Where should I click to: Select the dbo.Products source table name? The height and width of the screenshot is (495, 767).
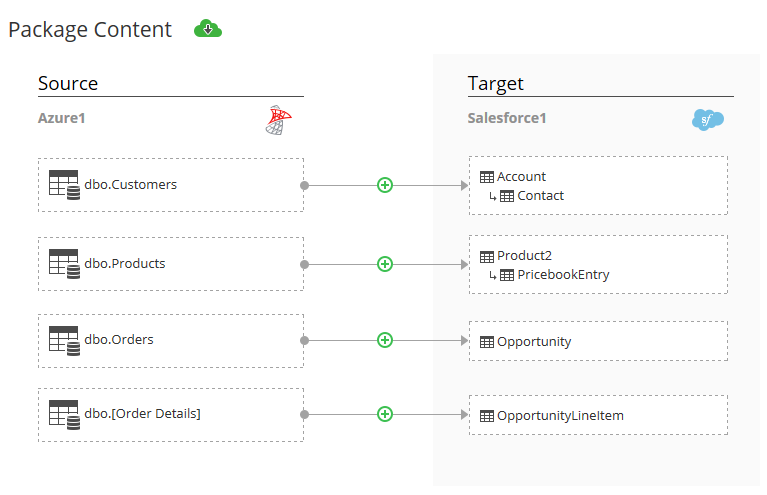[125, 264]
